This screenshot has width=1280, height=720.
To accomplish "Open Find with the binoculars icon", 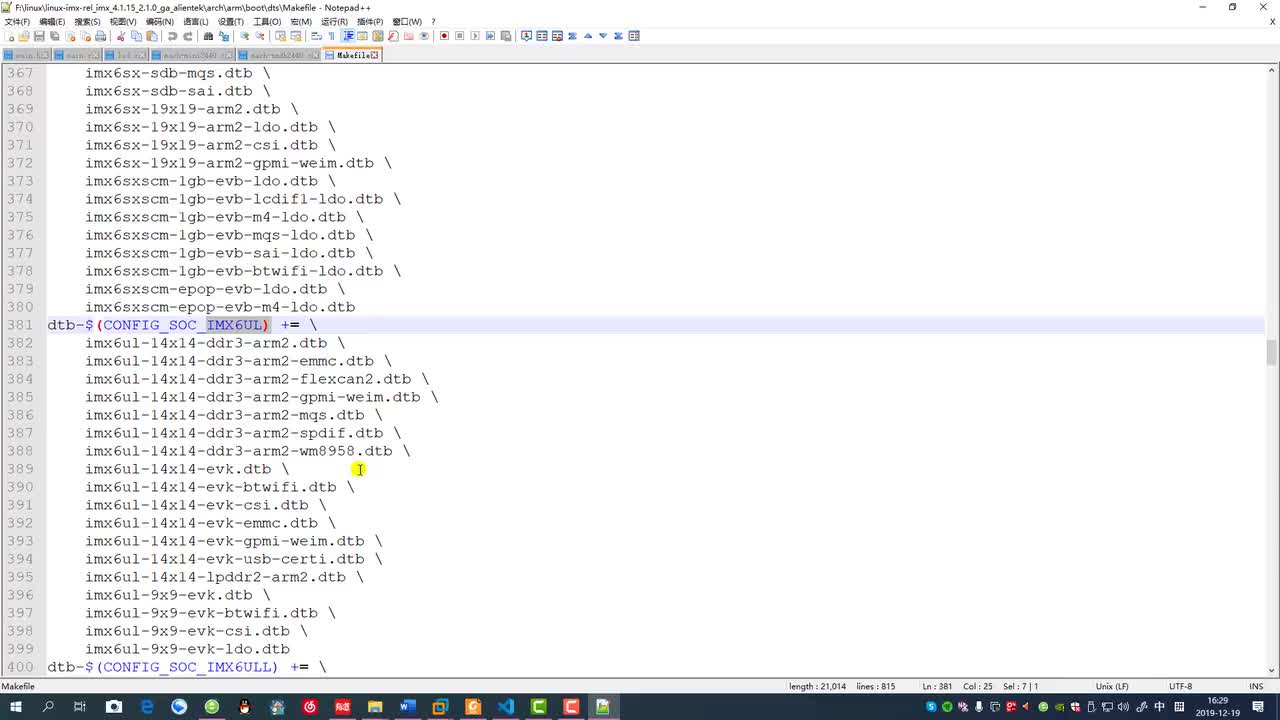I will click(208, 36).
